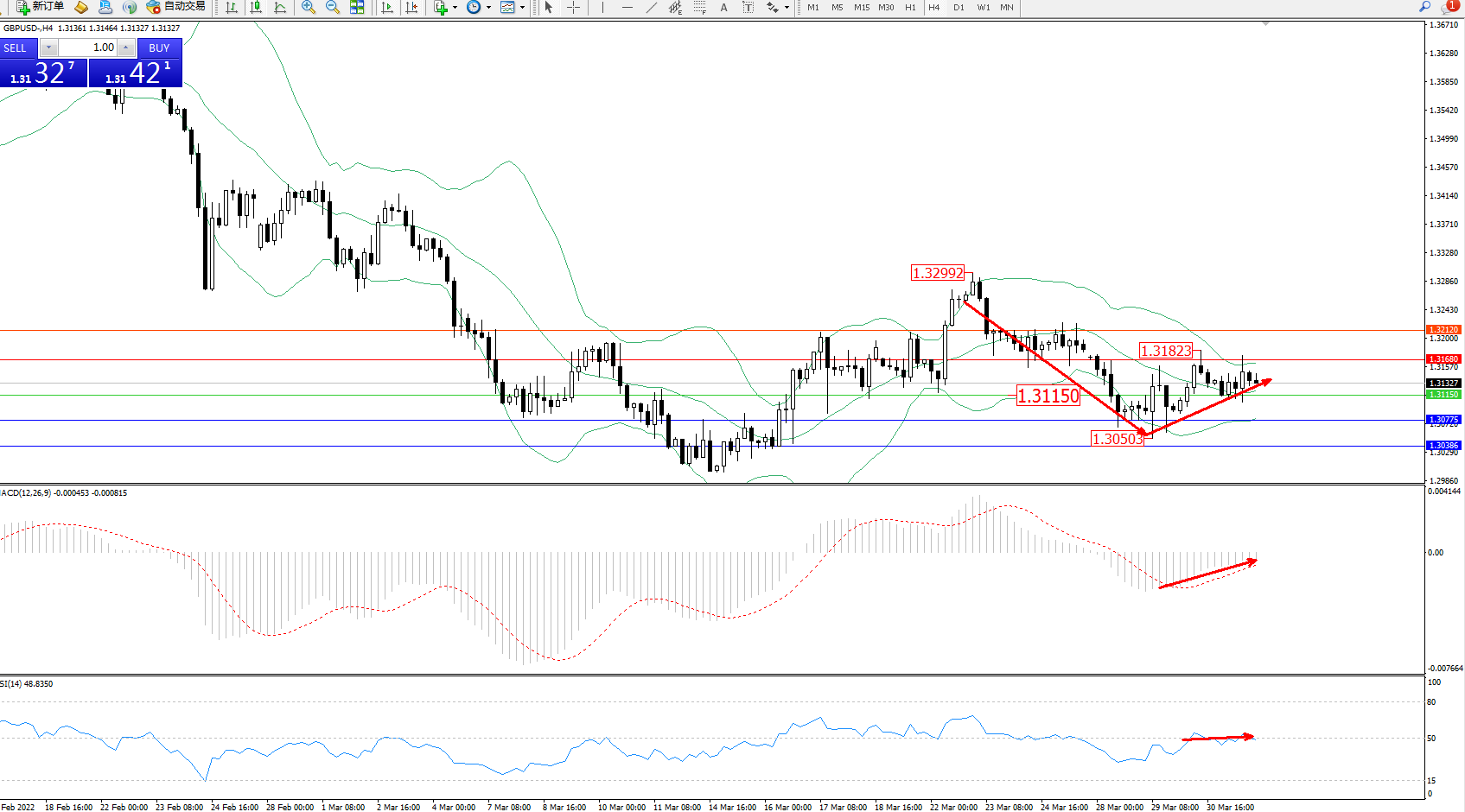Expand the chart templates dropdown
This screenshot has height=812, width=1465.
click(522, 7)
